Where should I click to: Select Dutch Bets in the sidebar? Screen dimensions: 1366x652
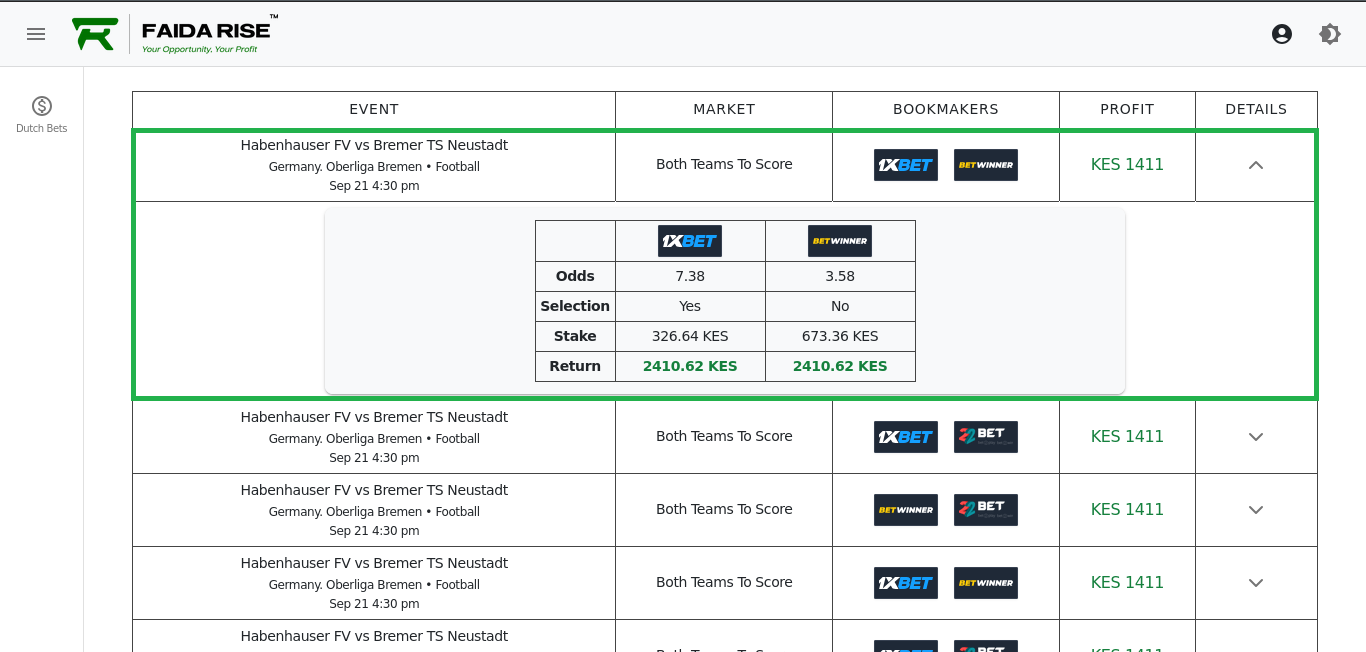(x=41, y=112)
